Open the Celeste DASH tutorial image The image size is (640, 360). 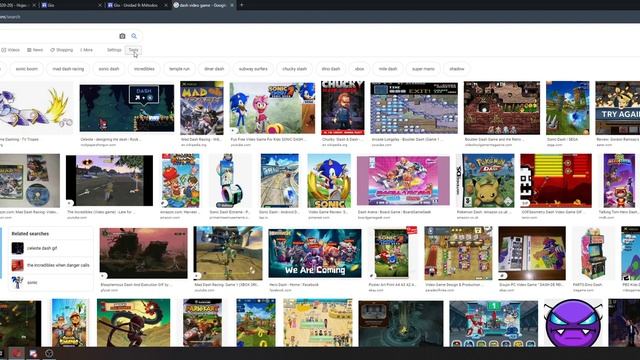(x=127, y=108)
